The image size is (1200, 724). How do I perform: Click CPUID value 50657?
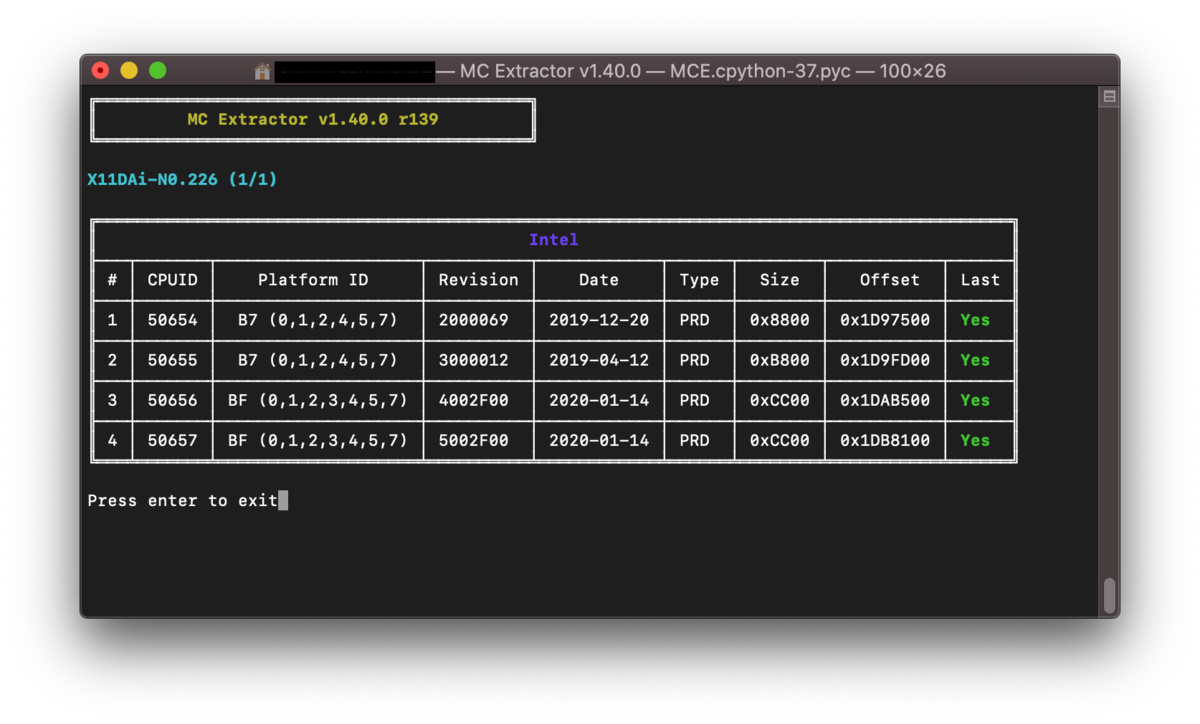click(x=173, y=440)
